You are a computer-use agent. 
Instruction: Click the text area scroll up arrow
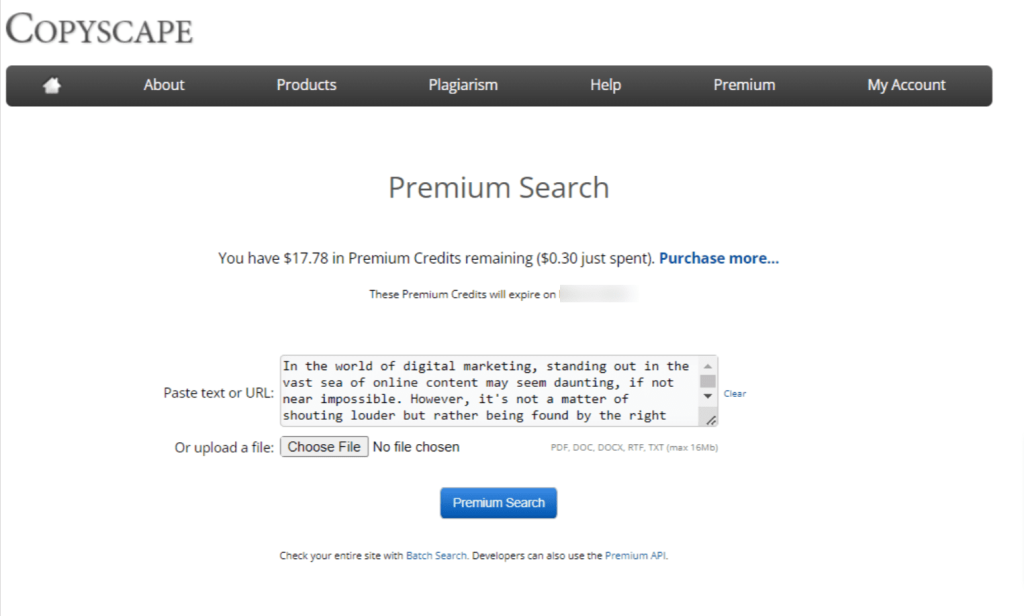pyautogui.click(x=707, y=366)
